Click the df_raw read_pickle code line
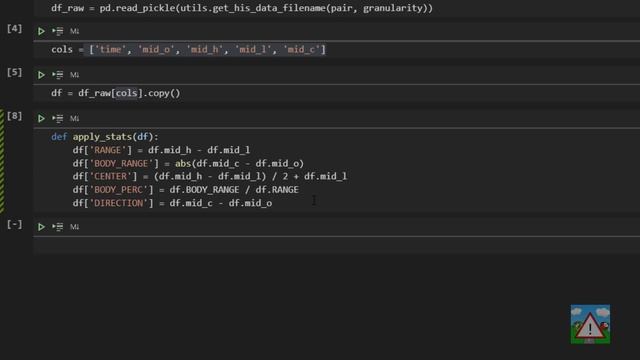Screen dimensions: 640x360 click(x=242, y=8)
